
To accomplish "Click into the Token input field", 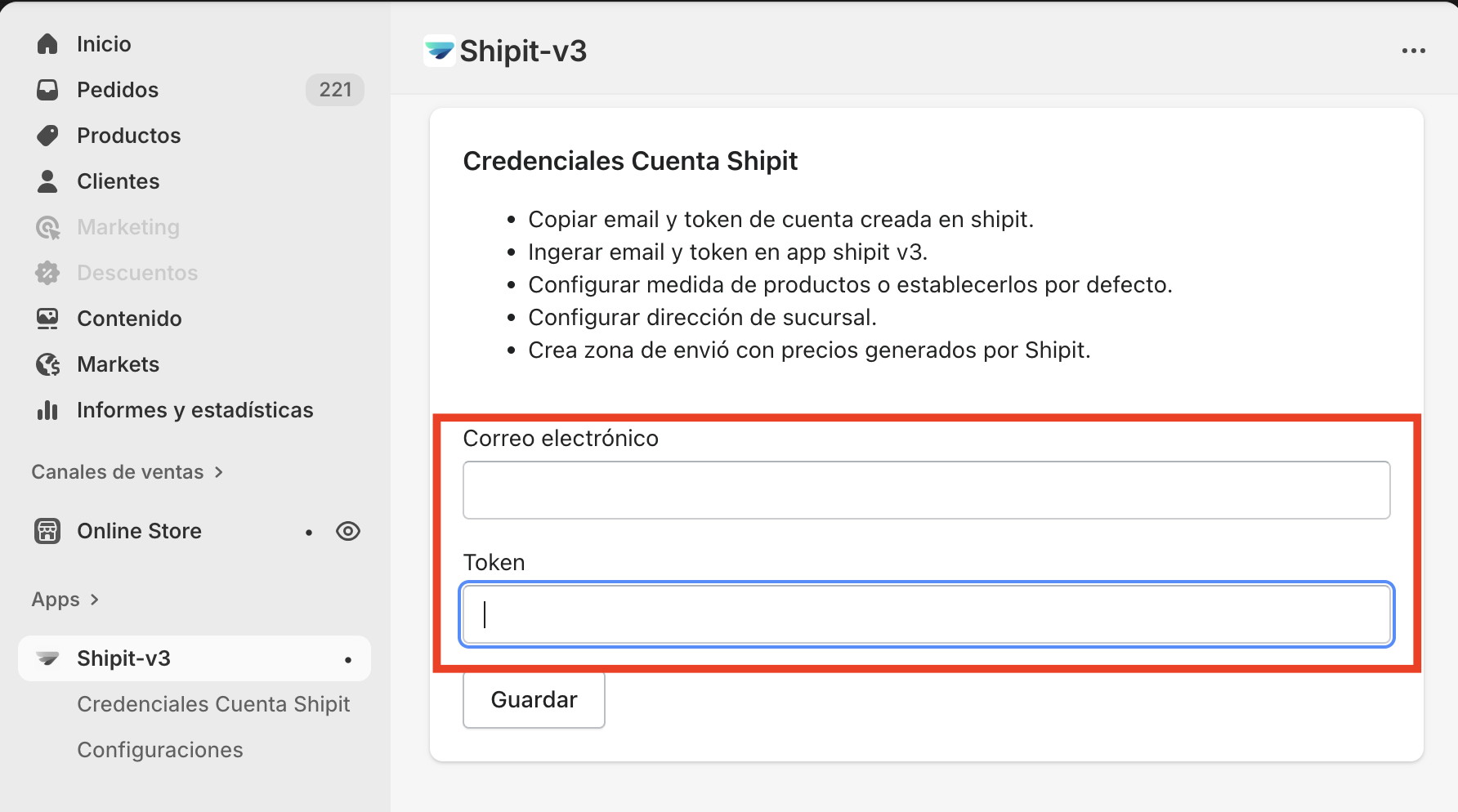I will pos(926,614).
